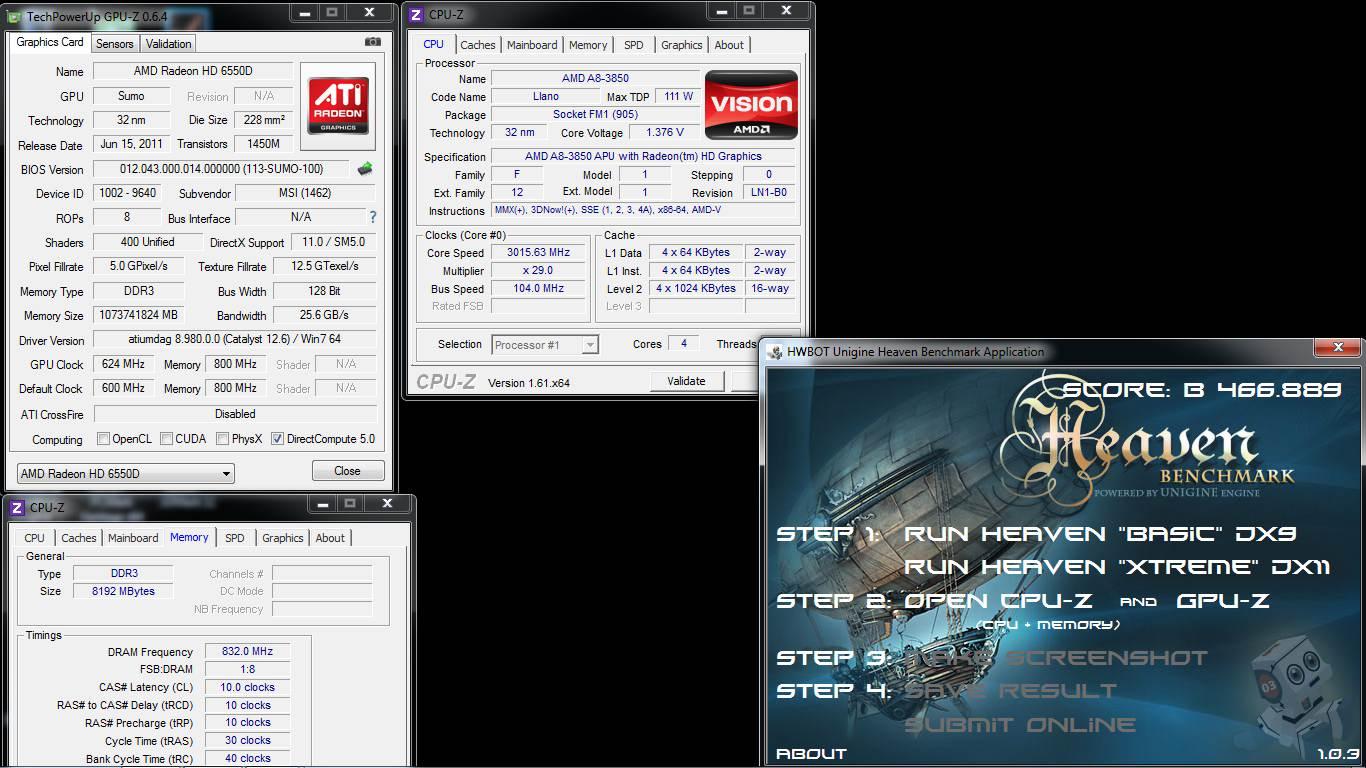Viewport: 1366px width, 768px height.
Task: Close the Heaven Benchmark window
Action: tap(1338, 348)
